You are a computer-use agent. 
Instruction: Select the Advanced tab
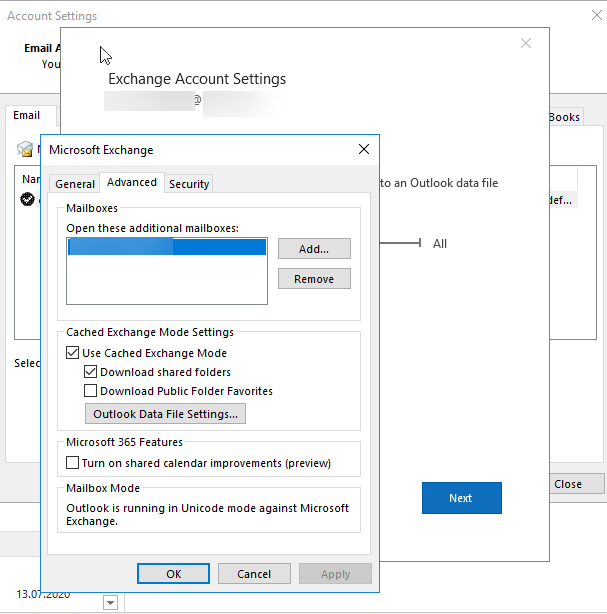coord(132,182)
